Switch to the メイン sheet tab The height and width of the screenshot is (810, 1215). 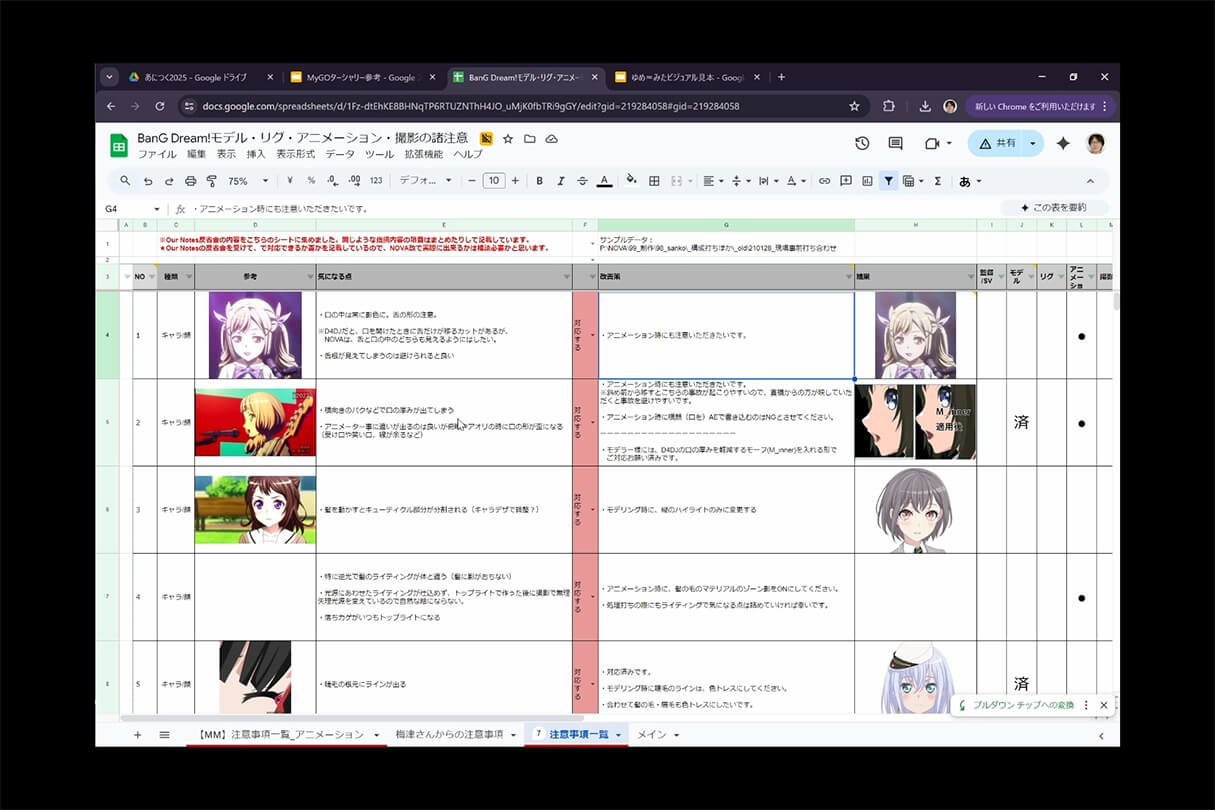pyautogui.click(x=651, y=733)
